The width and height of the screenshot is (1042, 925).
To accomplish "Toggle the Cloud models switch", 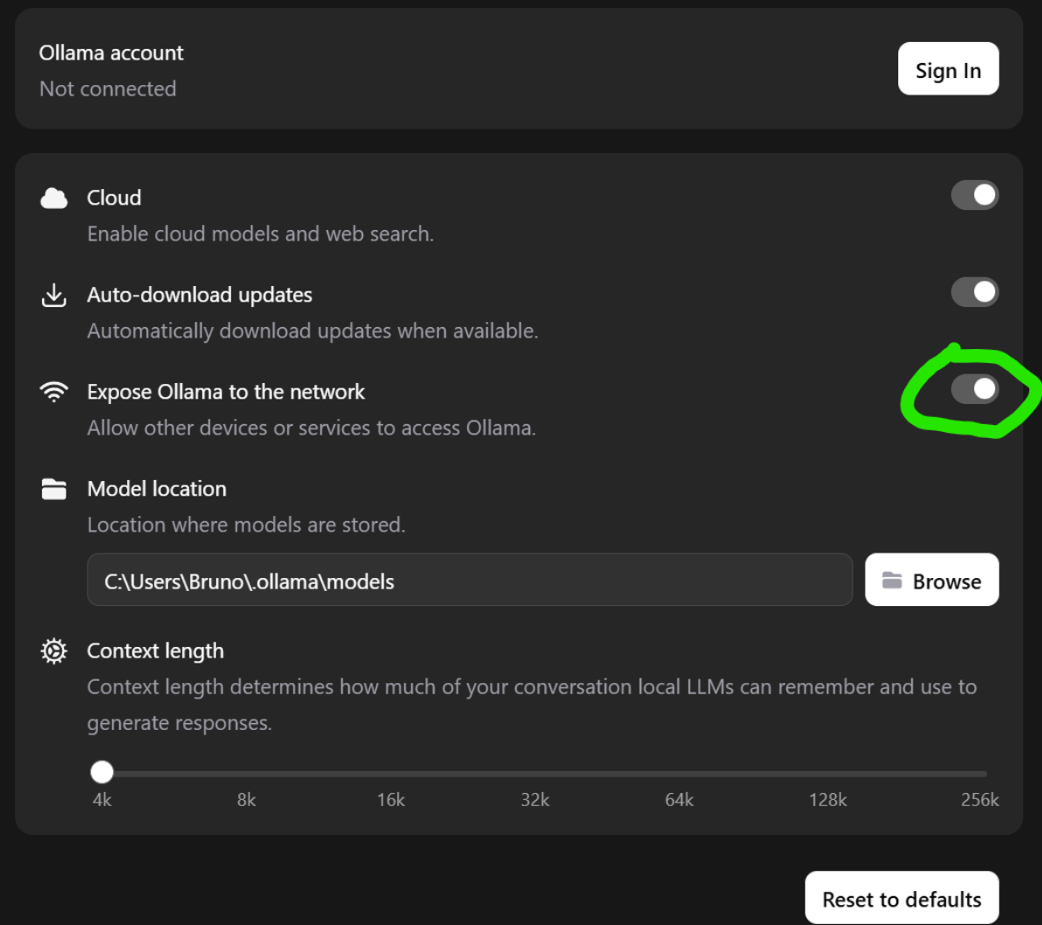I will point(974,195).
